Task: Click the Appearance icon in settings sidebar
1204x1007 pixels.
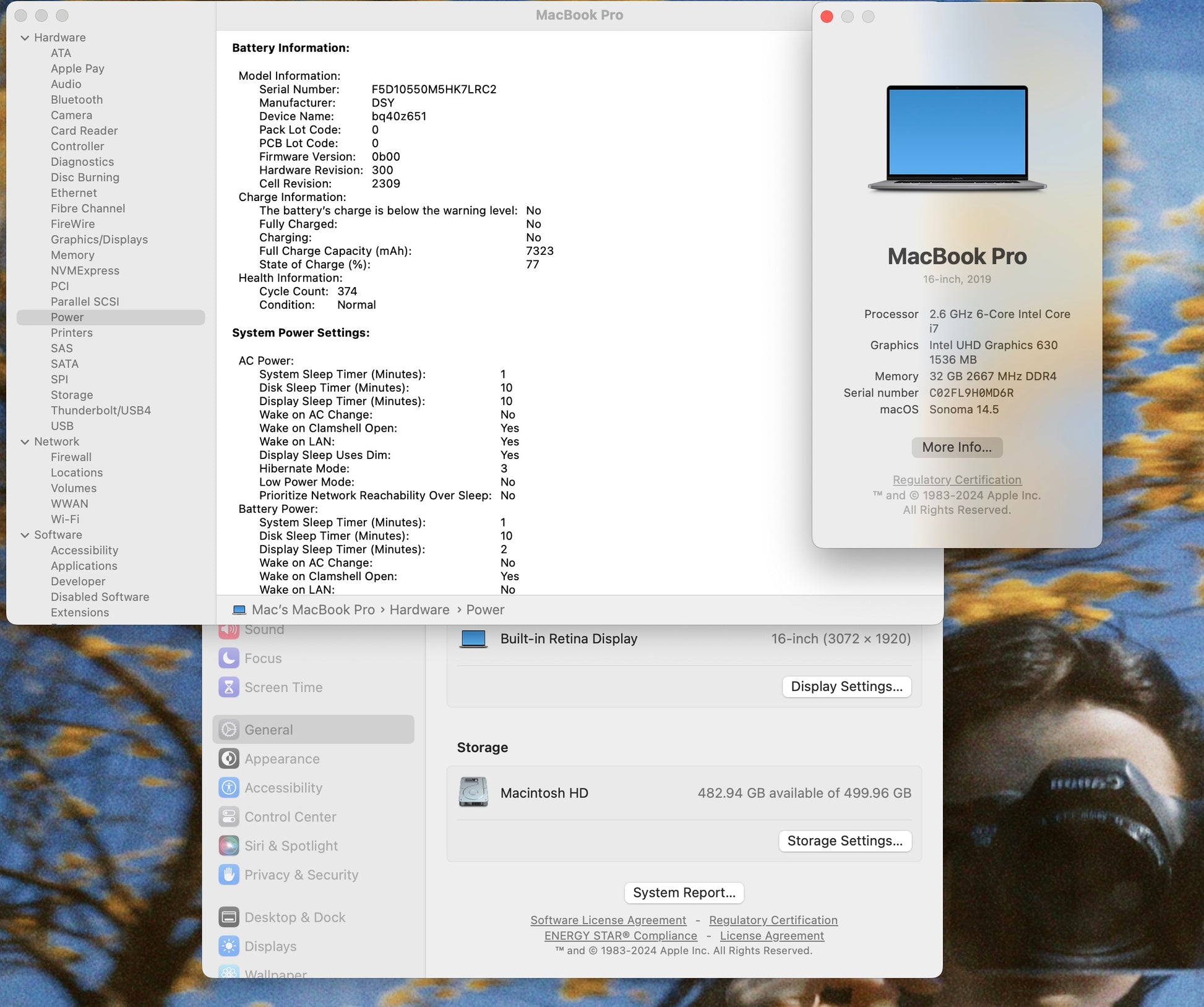Action: pos(229,758)
